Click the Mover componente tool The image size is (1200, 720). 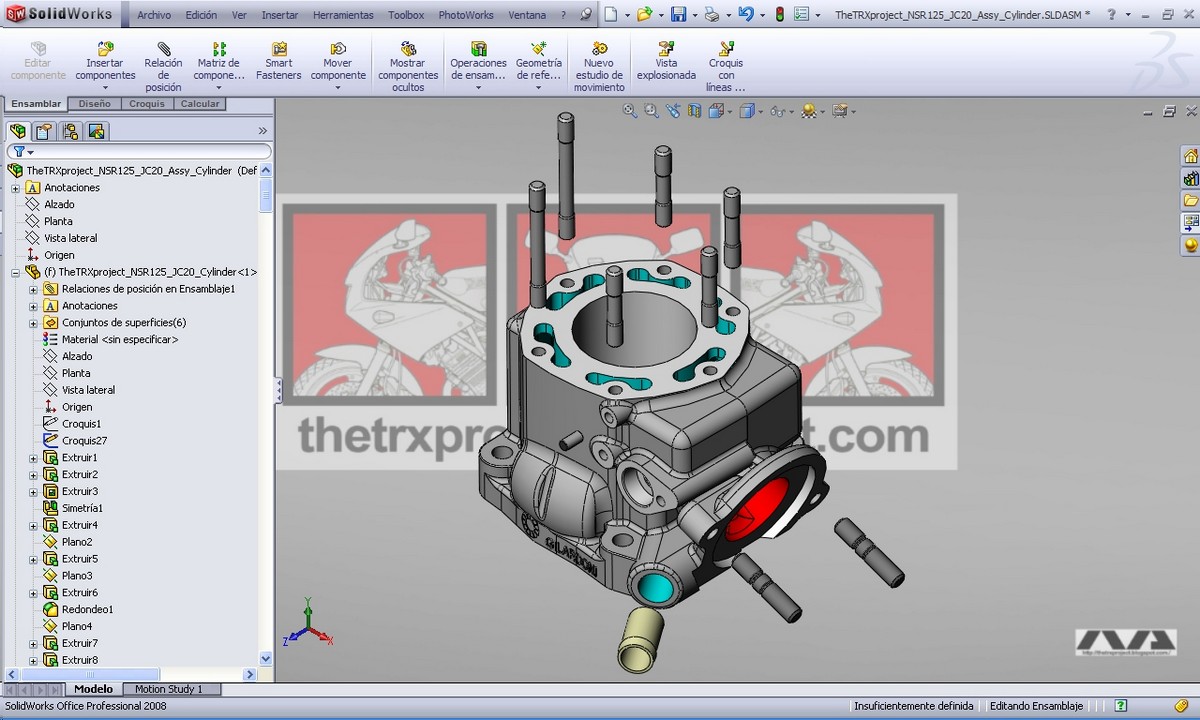click(338, 61)
